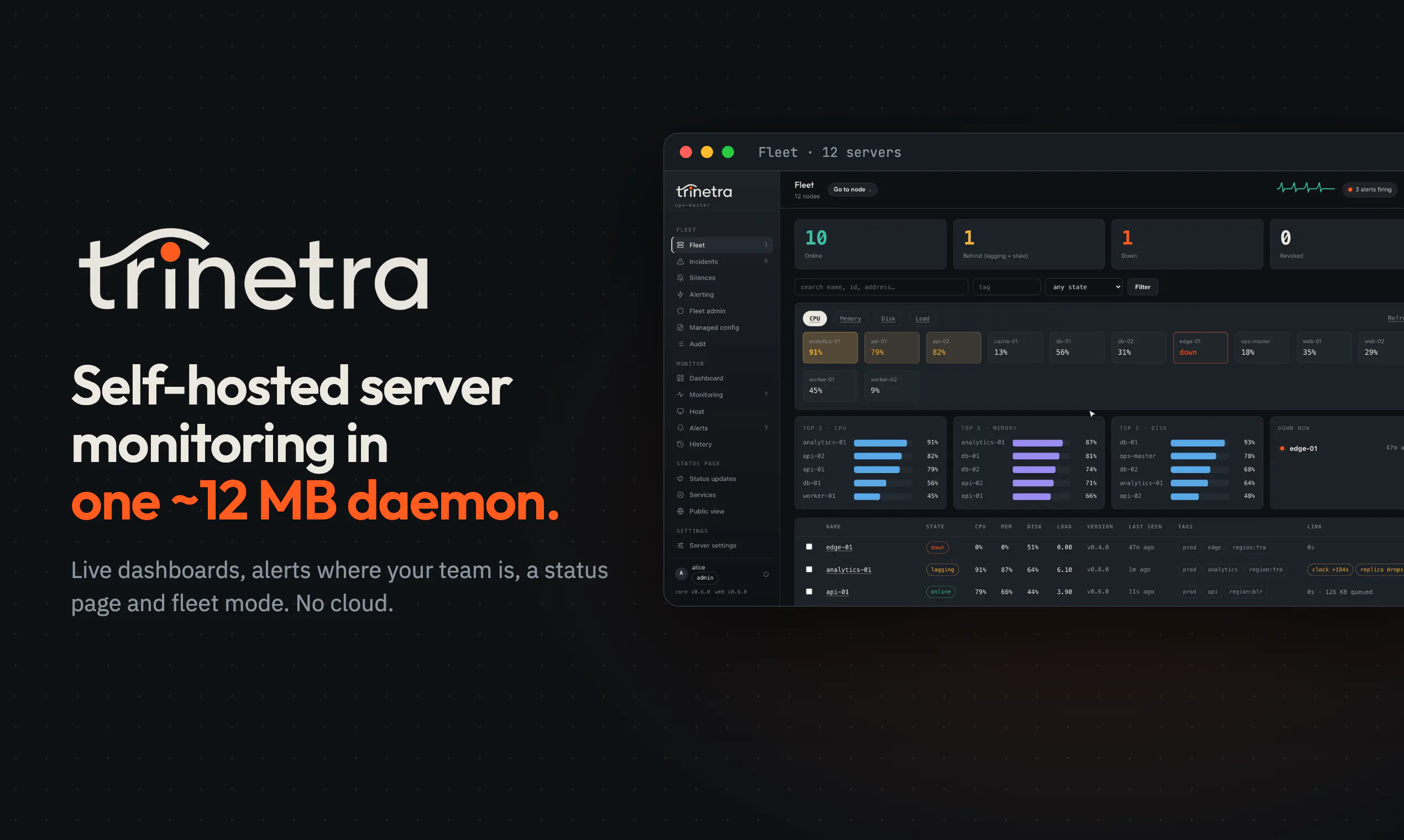Select the Fleet sidebar entry
1404x840 pixels.
coord(721,245)
